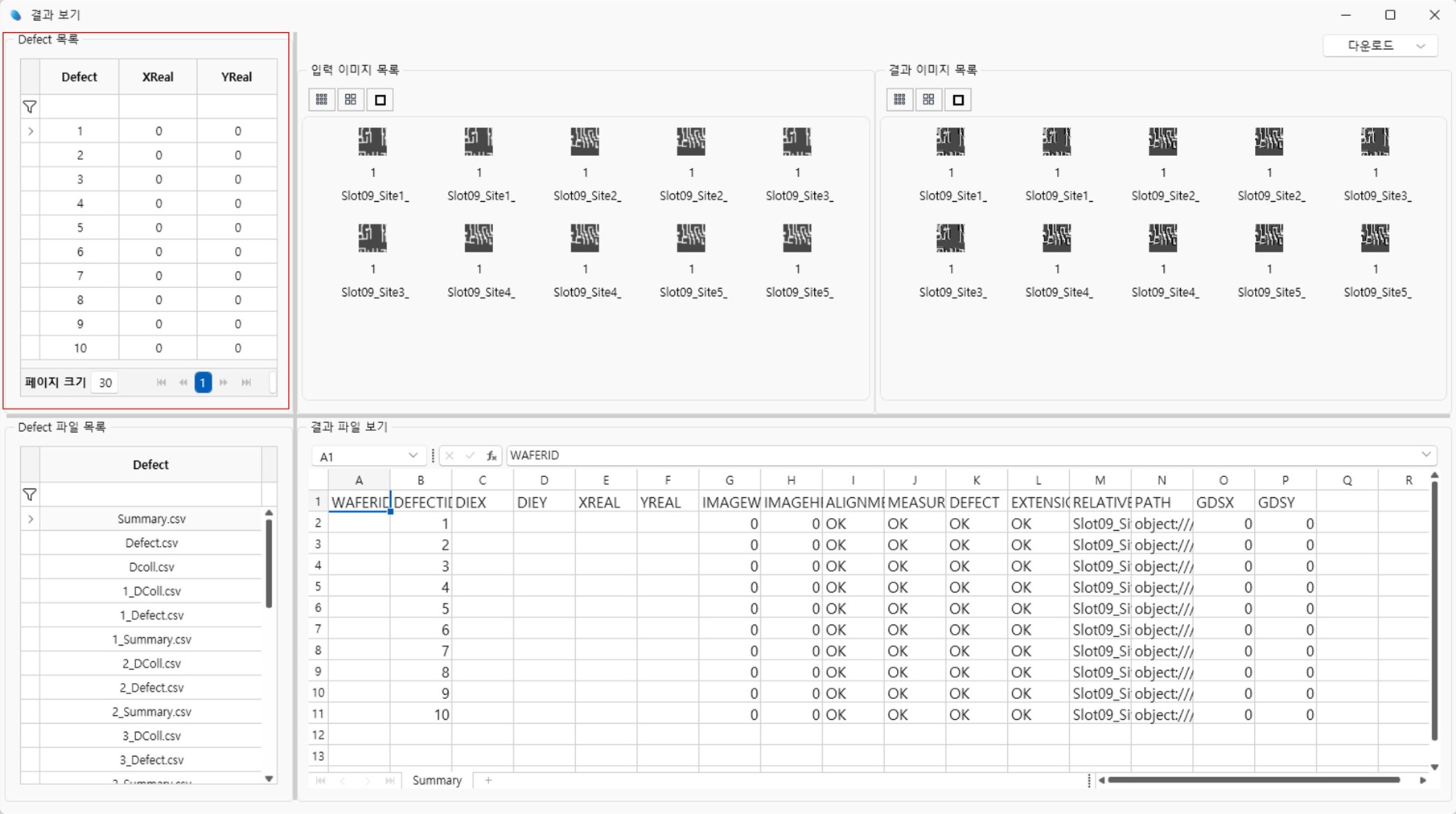Switch input image list to small grid view
The height and width of the screenshot is (814, 1456).
tap(322, 100)
